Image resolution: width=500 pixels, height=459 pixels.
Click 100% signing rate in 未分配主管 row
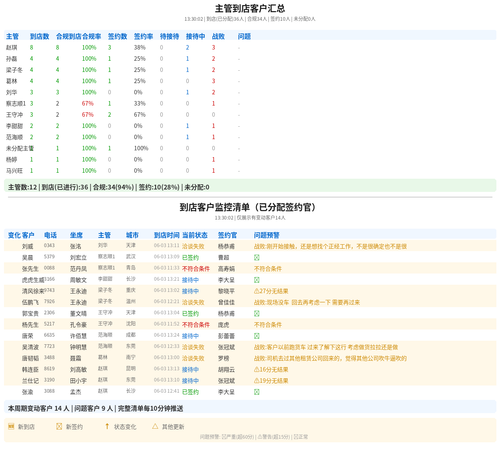141,148
